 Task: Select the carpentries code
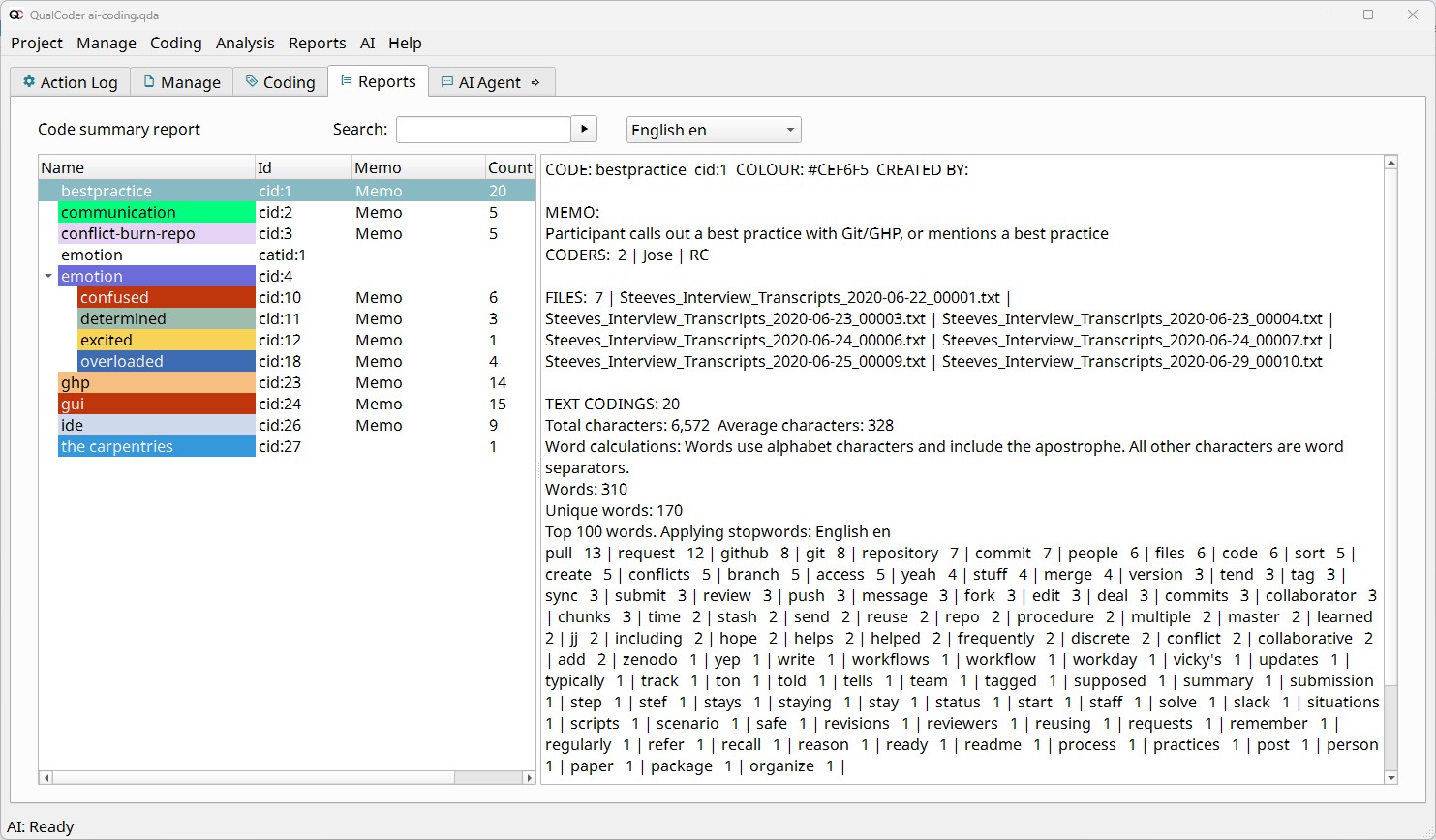point(157,446)
